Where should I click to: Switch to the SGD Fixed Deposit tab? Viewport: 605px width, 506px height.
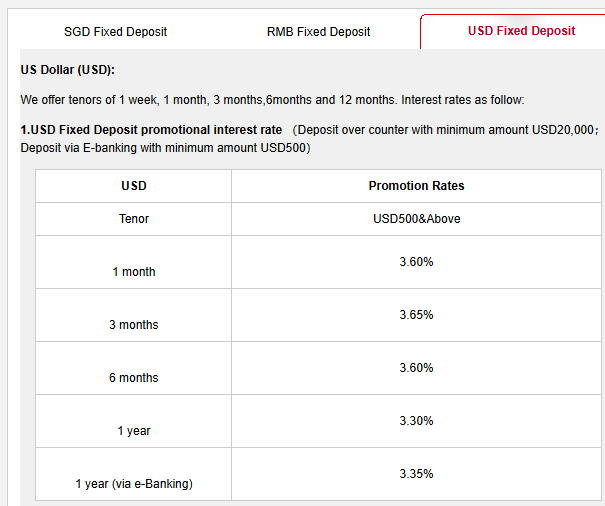tap(115, 32)
